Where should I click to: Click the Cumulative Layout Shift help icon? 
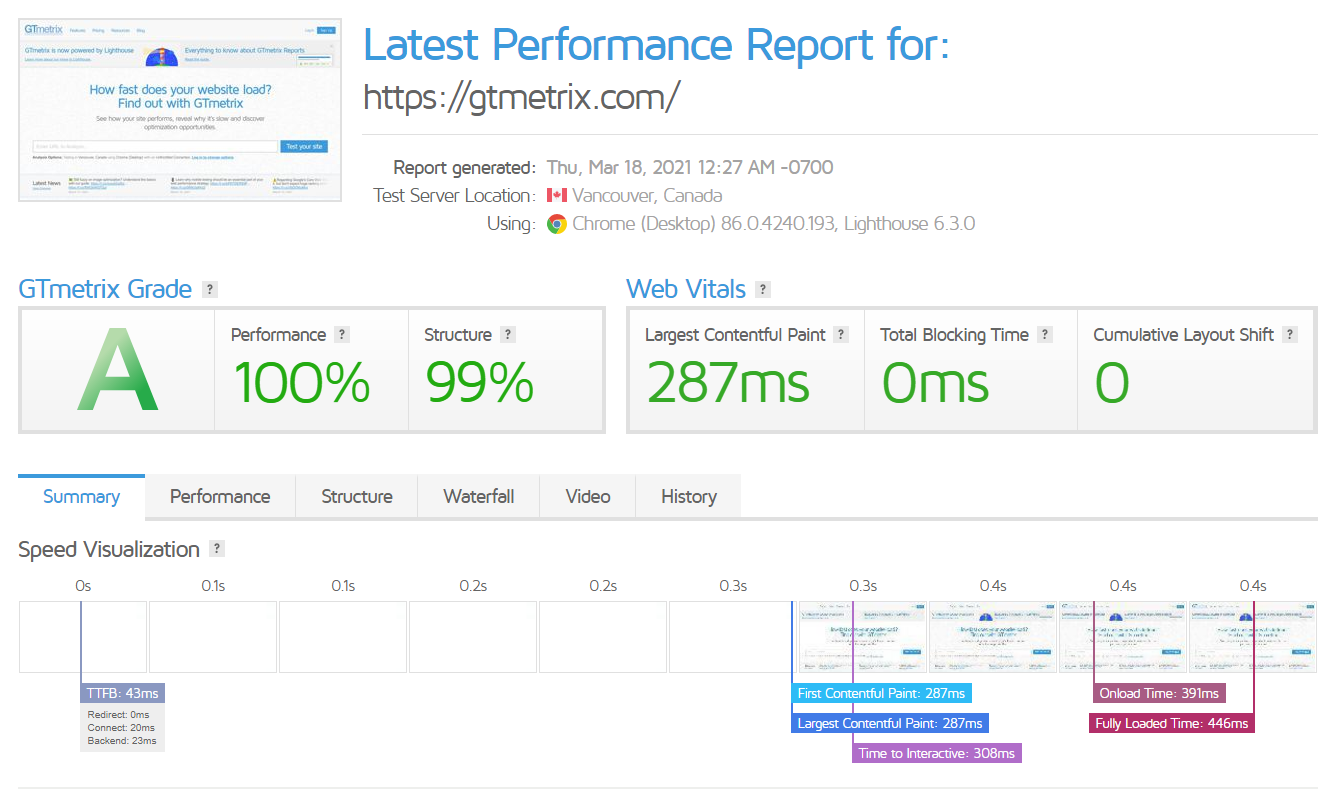pyautogui.click(x=1289, y=334)
